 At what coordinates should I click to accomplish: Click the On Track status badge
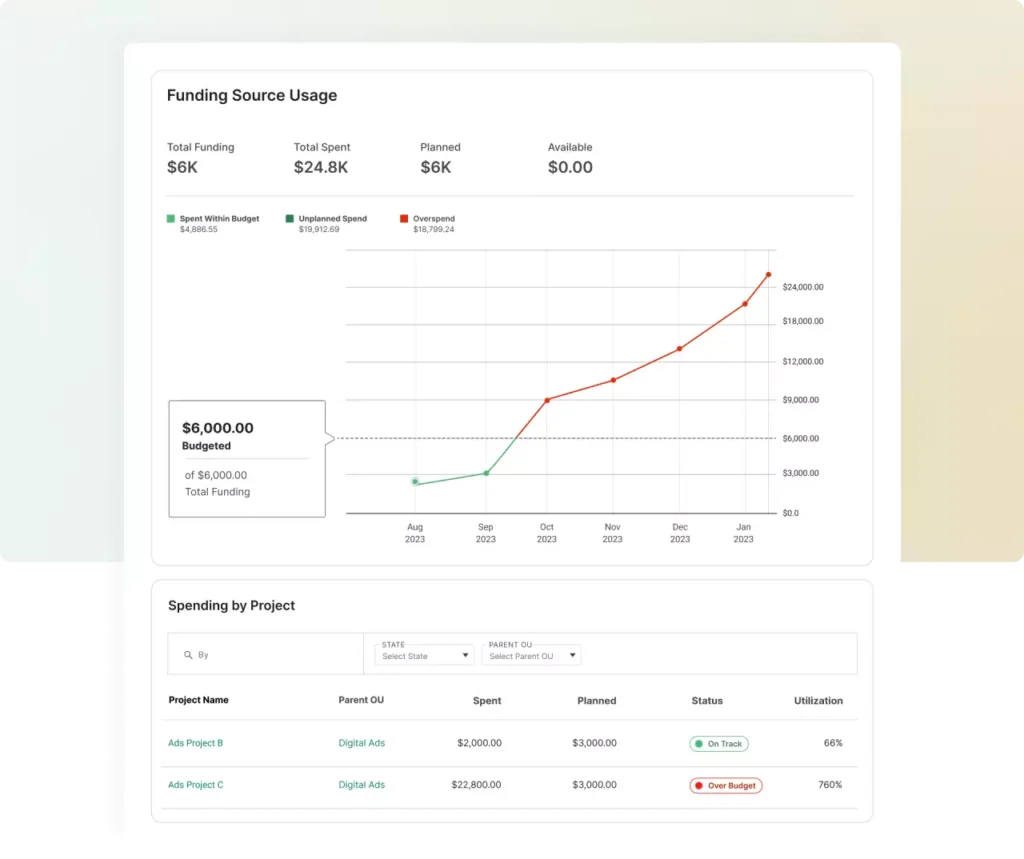pos(718,743)
